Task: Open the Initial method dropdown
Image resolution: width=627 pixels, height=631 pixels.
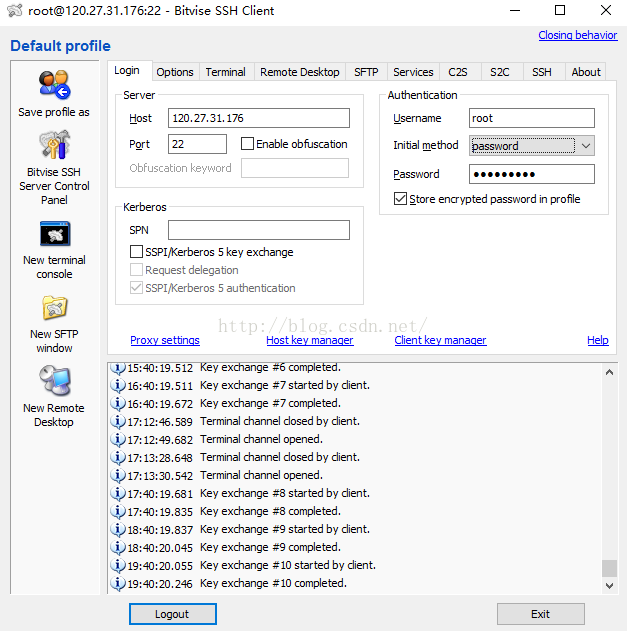Action: [532, 146]
